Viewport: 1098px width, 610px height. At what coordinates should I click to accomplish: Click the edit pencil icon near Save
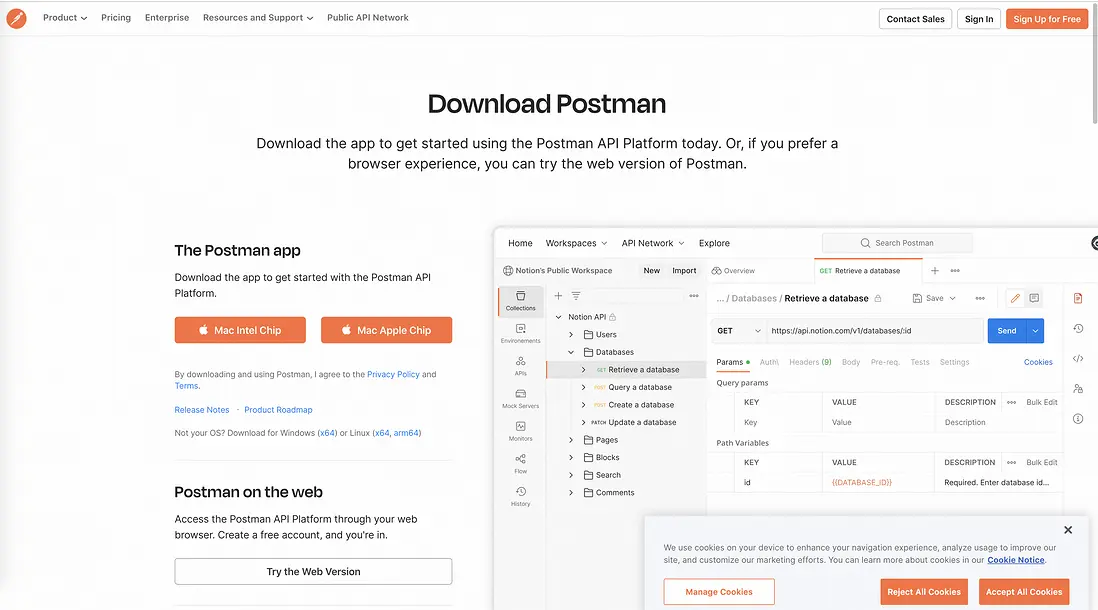[x=1015, y=298]
